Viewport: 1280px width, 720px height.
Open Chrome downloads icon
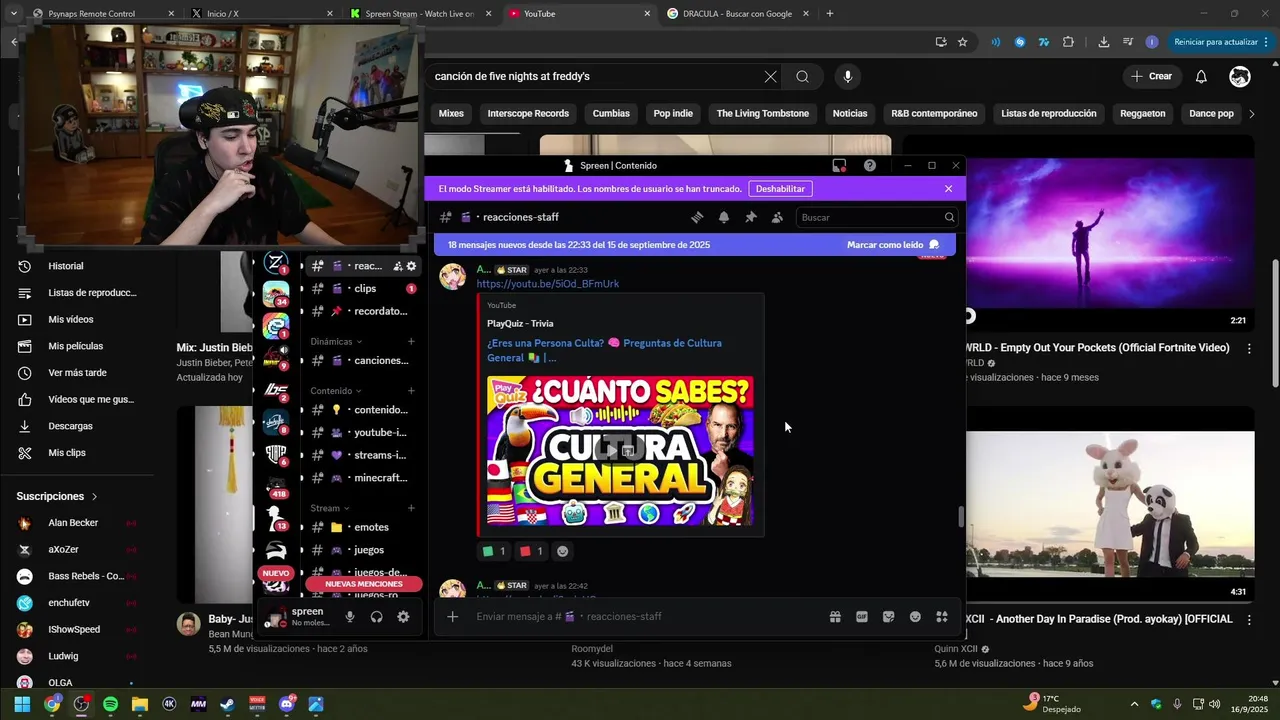tap(1103, 42)
